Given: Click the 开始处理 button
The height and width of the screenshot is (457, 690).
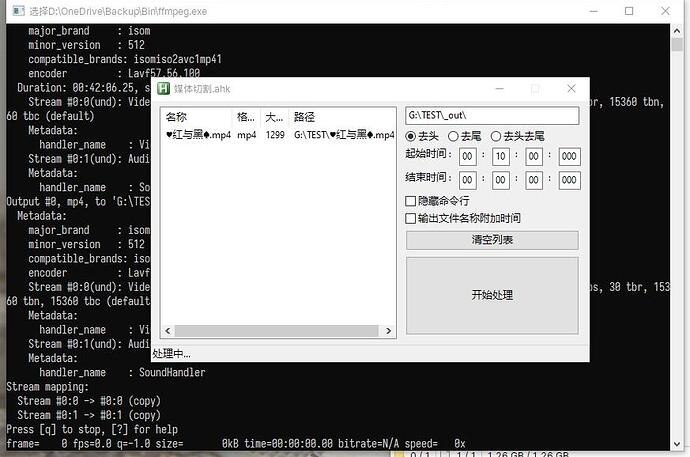Looking at the screenshot, I should 492,295.
